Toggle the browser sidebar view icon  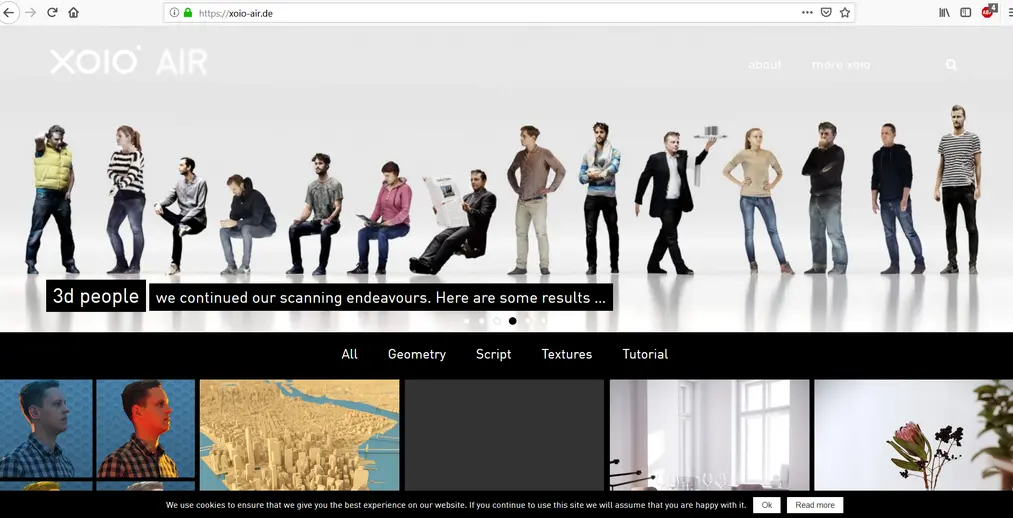tap(966, 13)
